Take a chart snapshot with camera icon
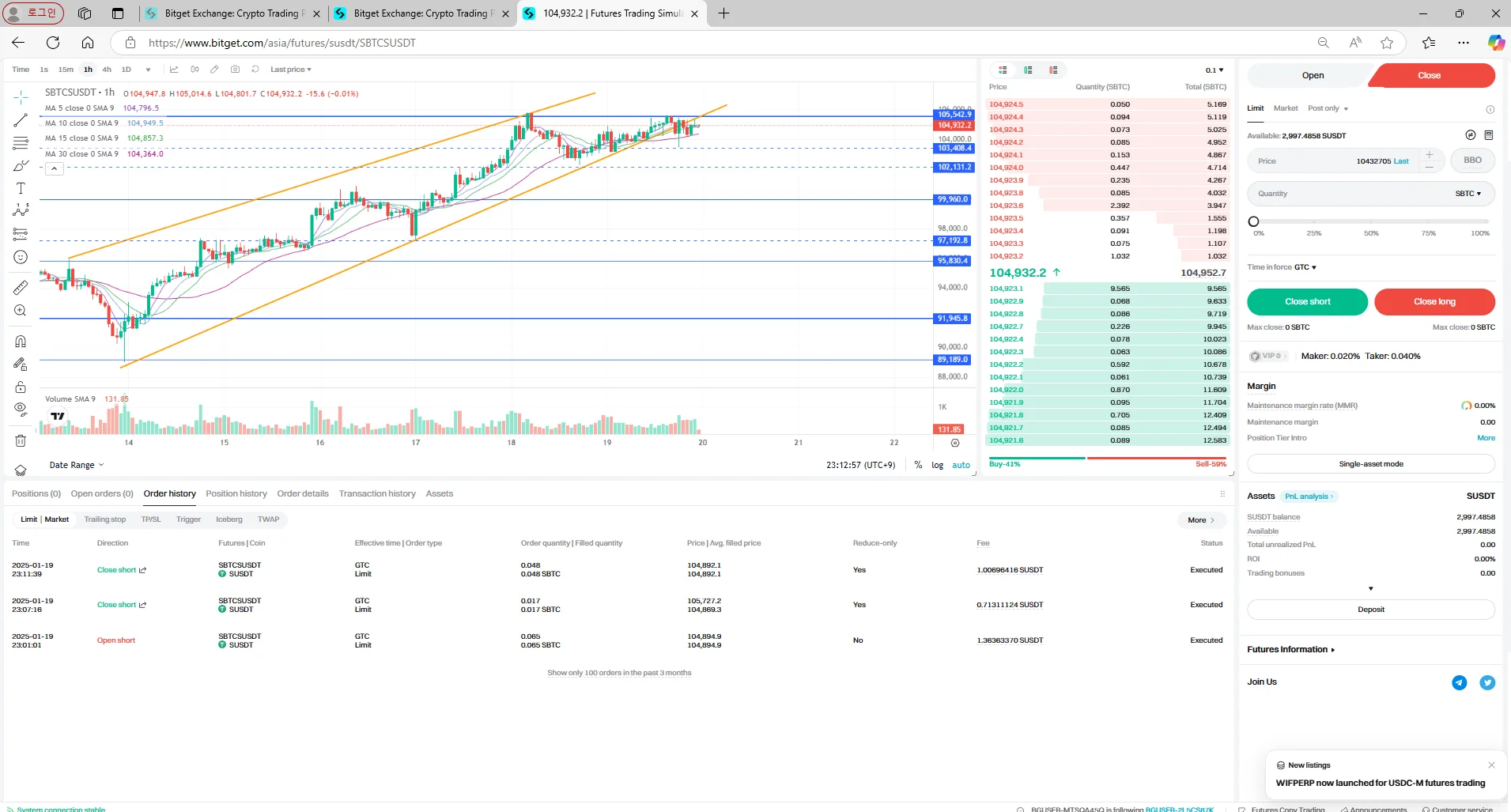 click(235, 70)
